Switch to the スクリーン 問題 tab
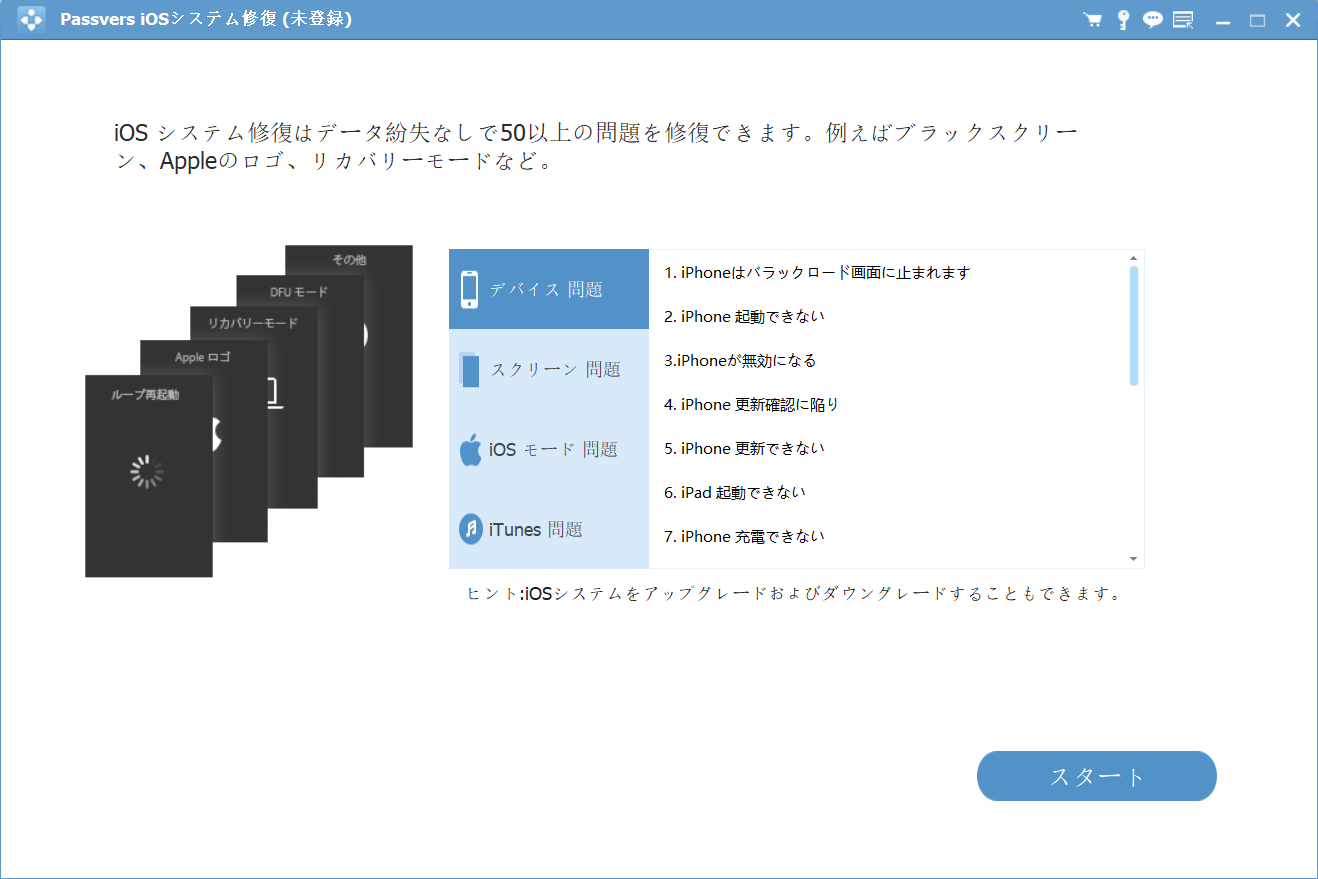Viewport: 1318px width, 879px height. [549, 369]
